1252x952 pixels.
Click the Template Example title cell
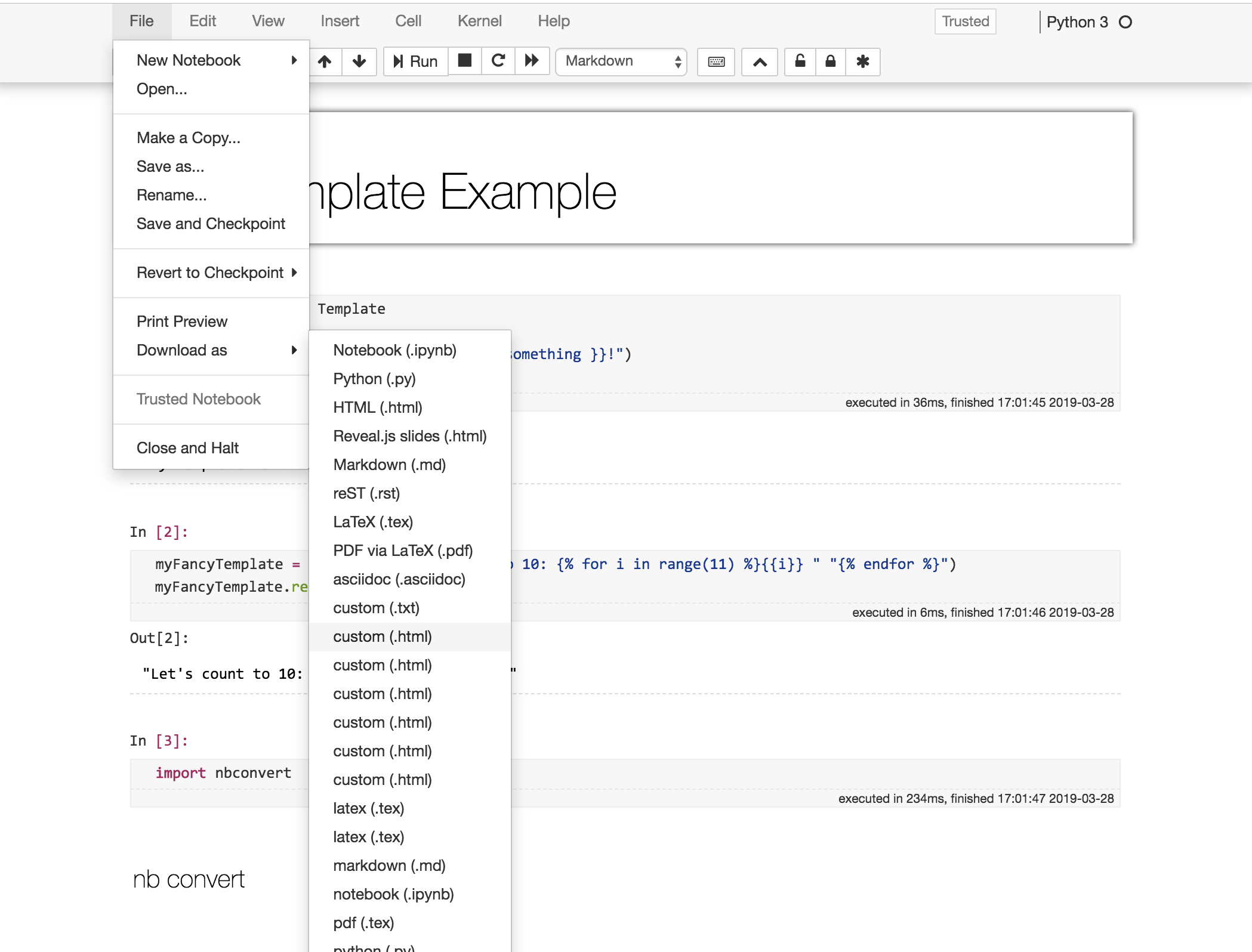pyautogui.click(x=721, y=178)
